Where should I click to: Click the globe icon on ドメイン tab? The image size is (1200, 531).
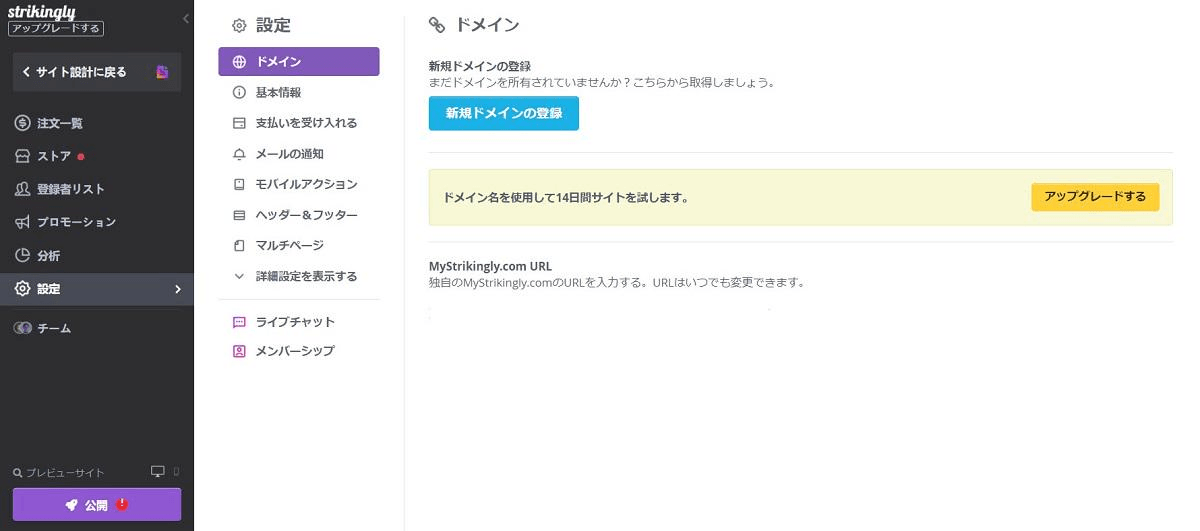(239, 62)
